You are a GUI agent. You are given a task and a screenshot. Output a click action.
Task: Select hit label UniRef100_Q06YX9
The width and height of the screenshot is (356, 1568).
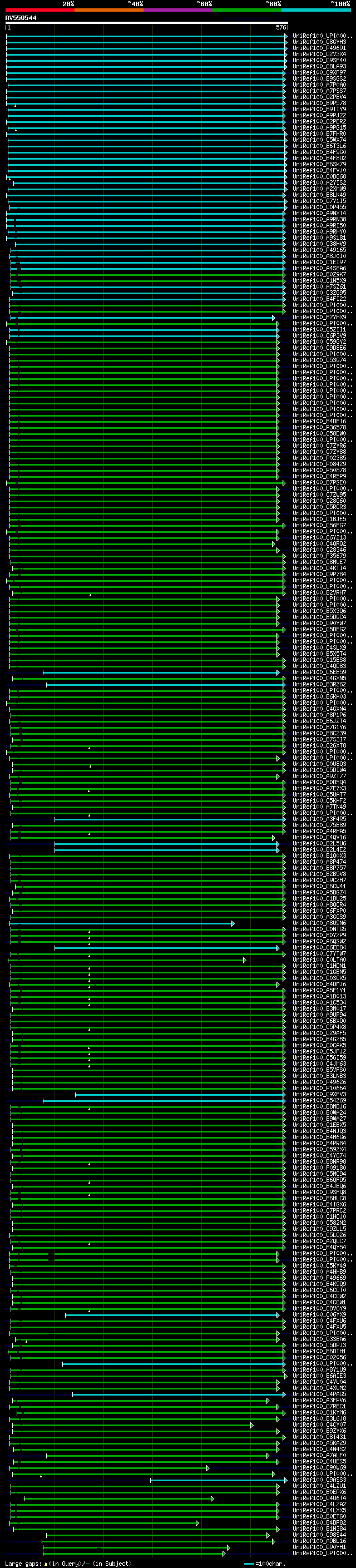click(x=319, y=1314)
